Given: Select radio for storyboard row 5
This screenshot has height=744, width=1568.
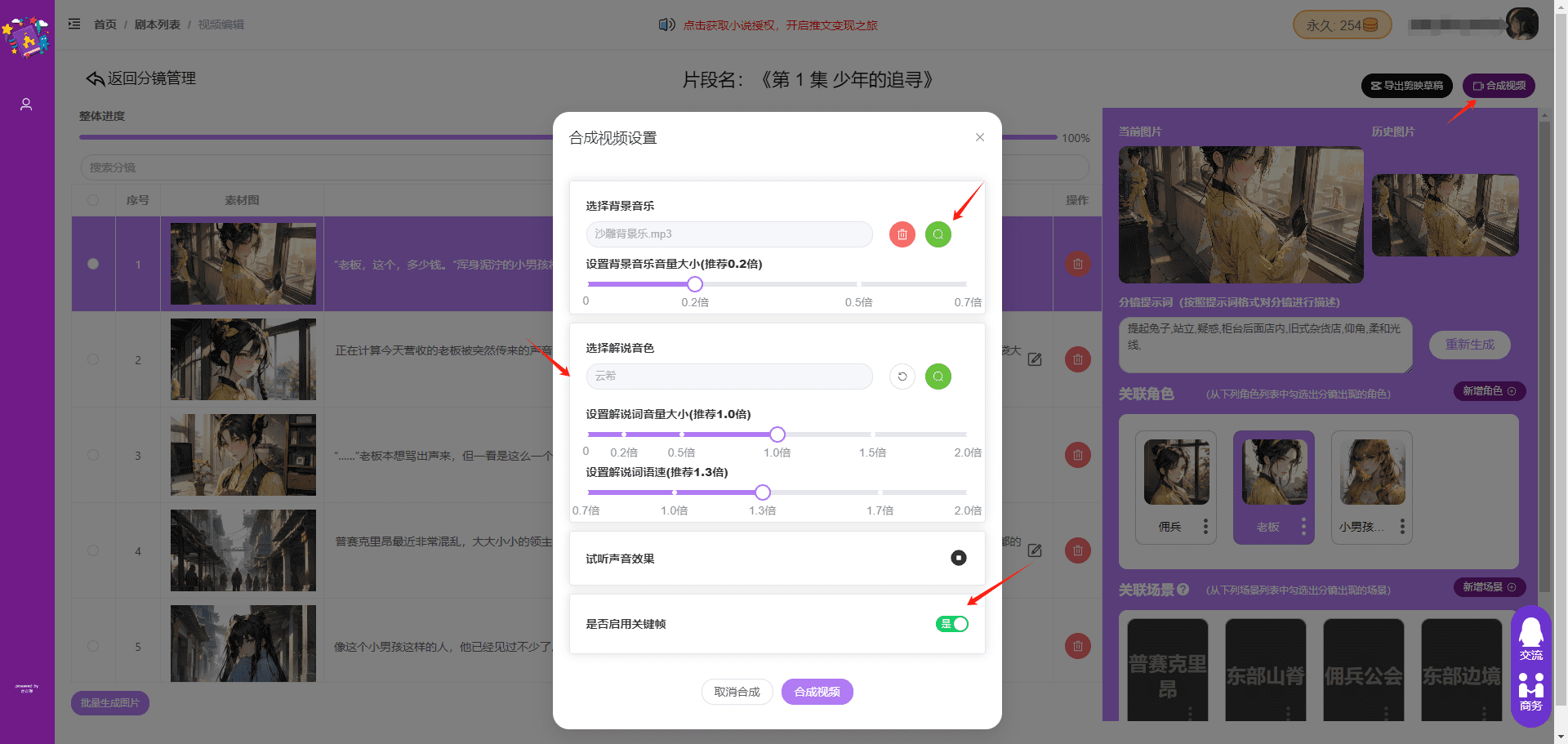Looking at the screenshot, I should click(93, 646).
